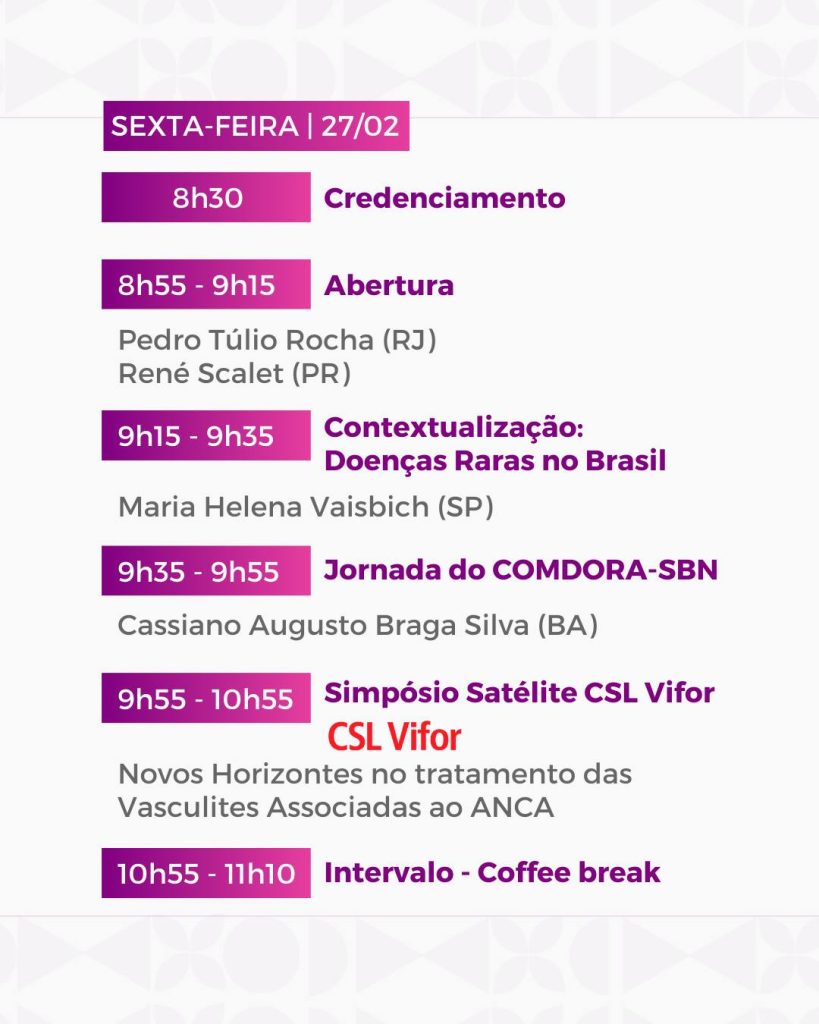Open the Credenciamento session title
This screenshot has width=819, height=1024.
pyautogui.click(x=444, y=198)
